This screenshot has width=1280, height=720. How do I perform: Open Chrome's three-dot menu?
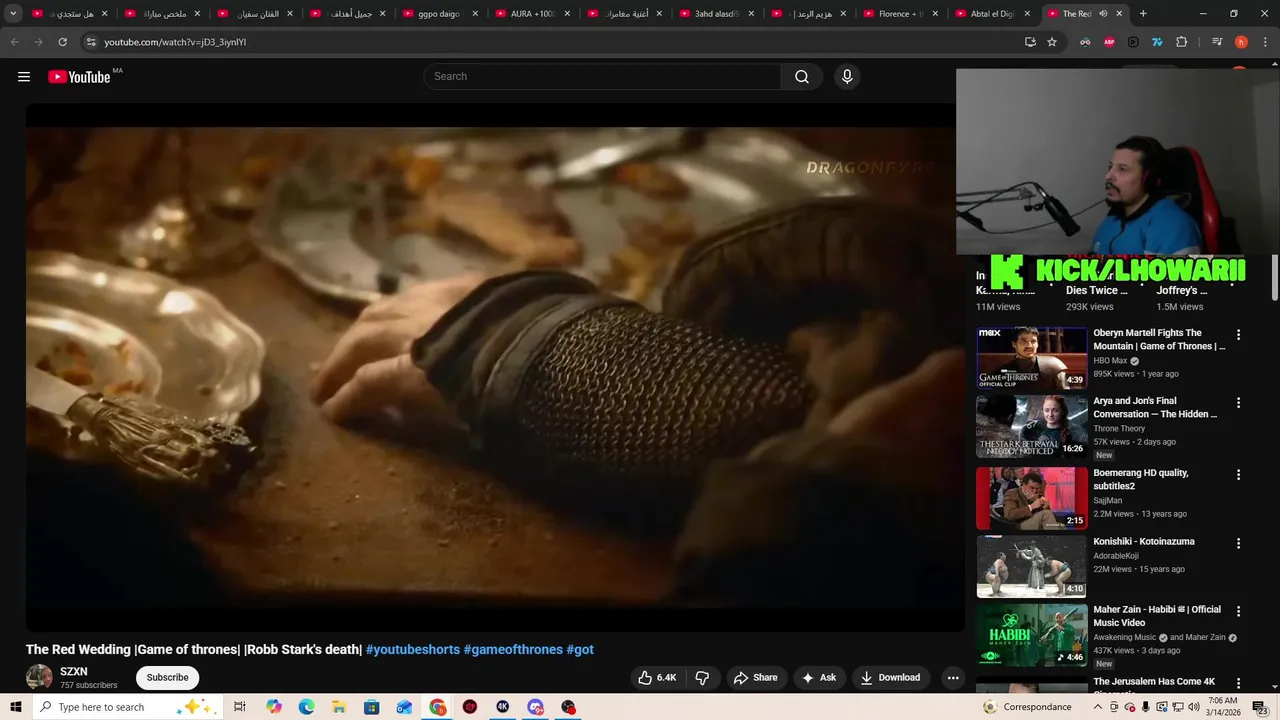pyautogui.click(x=1265, y=42)
